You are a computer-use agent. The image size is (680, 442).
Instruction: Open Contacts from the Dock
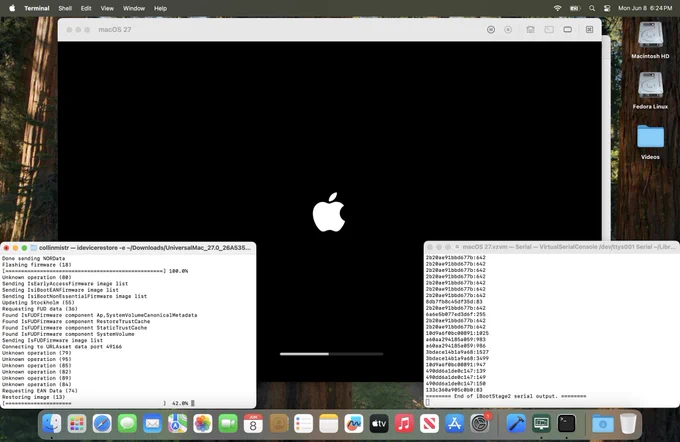(x=278, y=423)
